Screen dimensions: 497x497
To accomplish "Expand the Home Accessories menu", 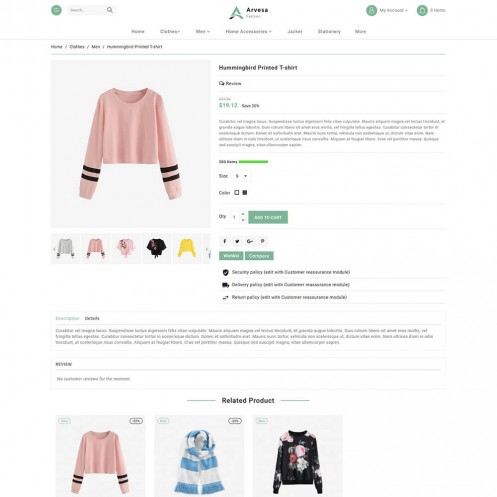I will click(x=249, y=31).
